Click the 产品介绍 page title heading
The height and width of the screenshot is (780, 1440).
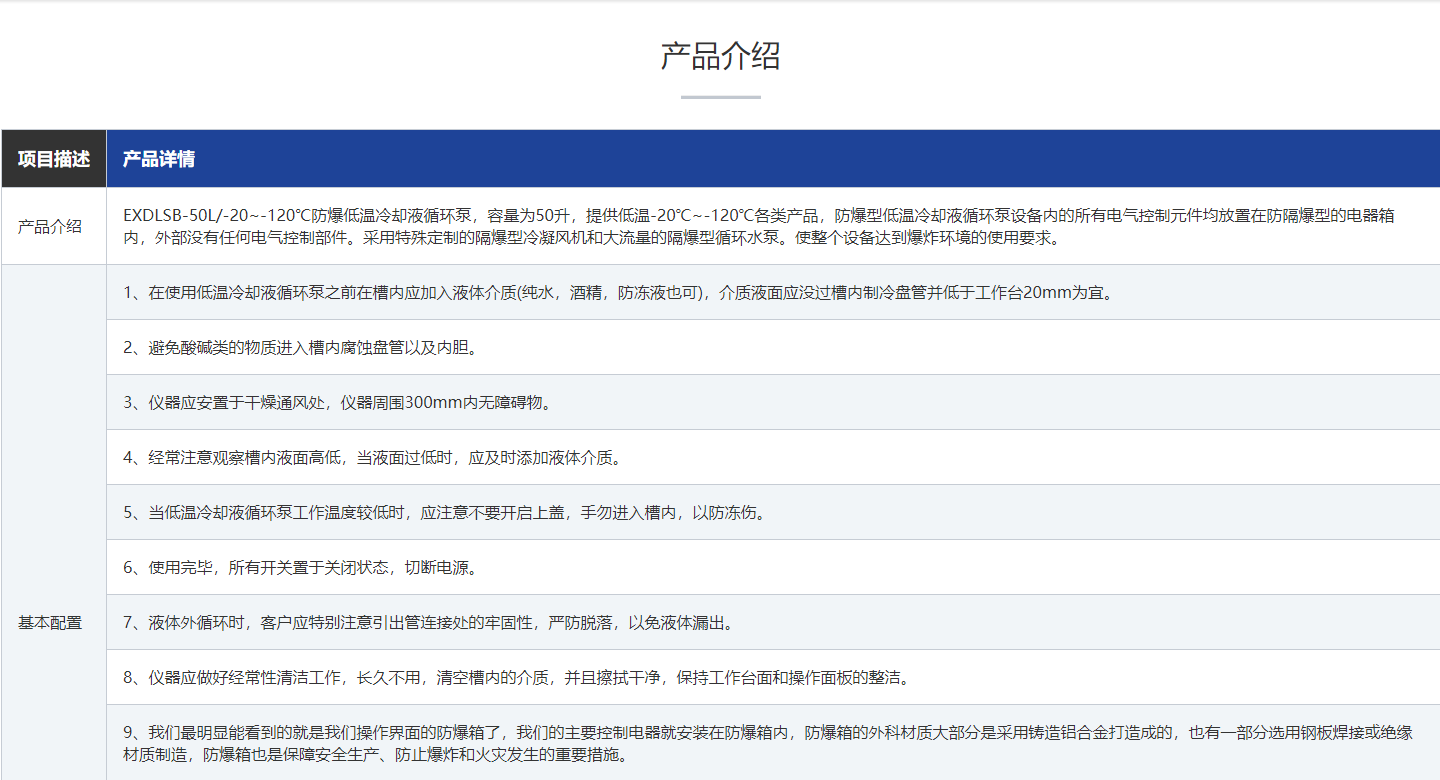tap(719, 58)
